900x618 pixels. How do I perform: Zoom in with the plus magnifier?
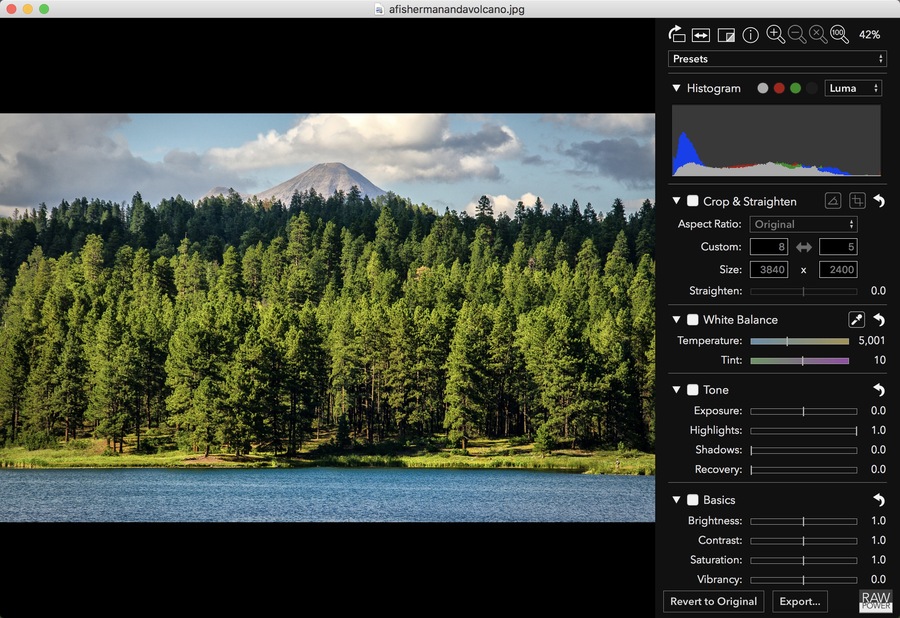775,35
